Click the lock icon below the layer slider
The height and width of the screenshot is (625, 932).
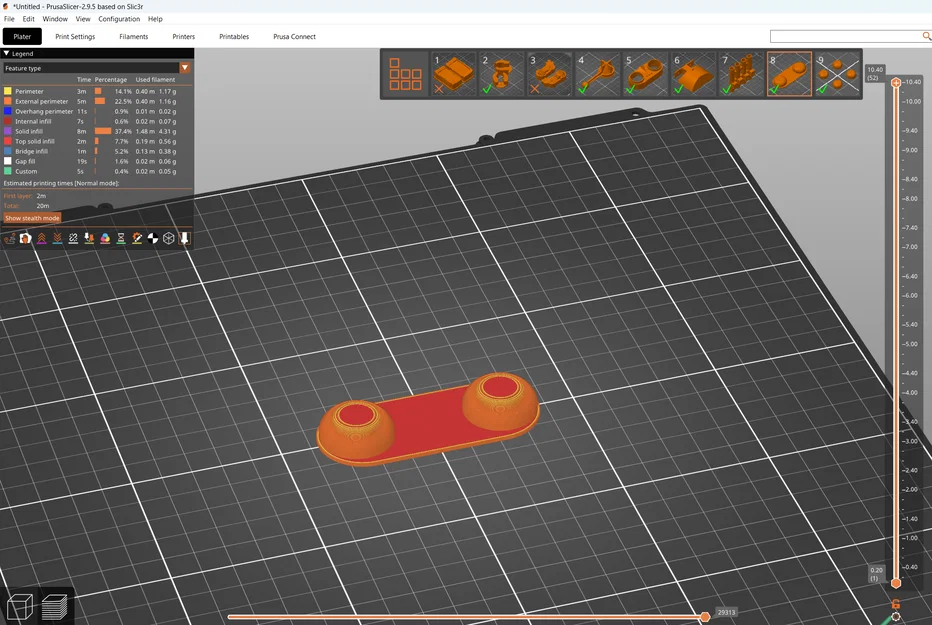click(x=896, y=604)
